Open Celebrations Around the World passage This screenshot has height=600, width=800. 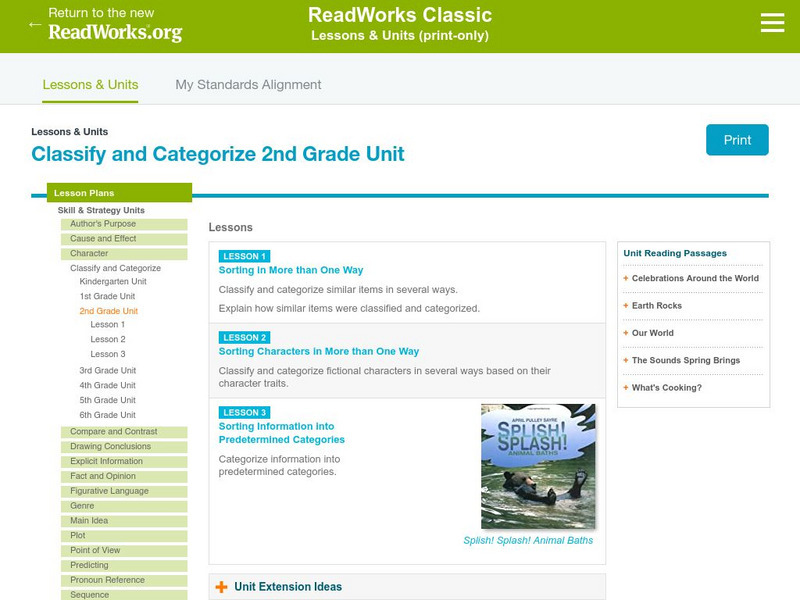pos(695,278)
